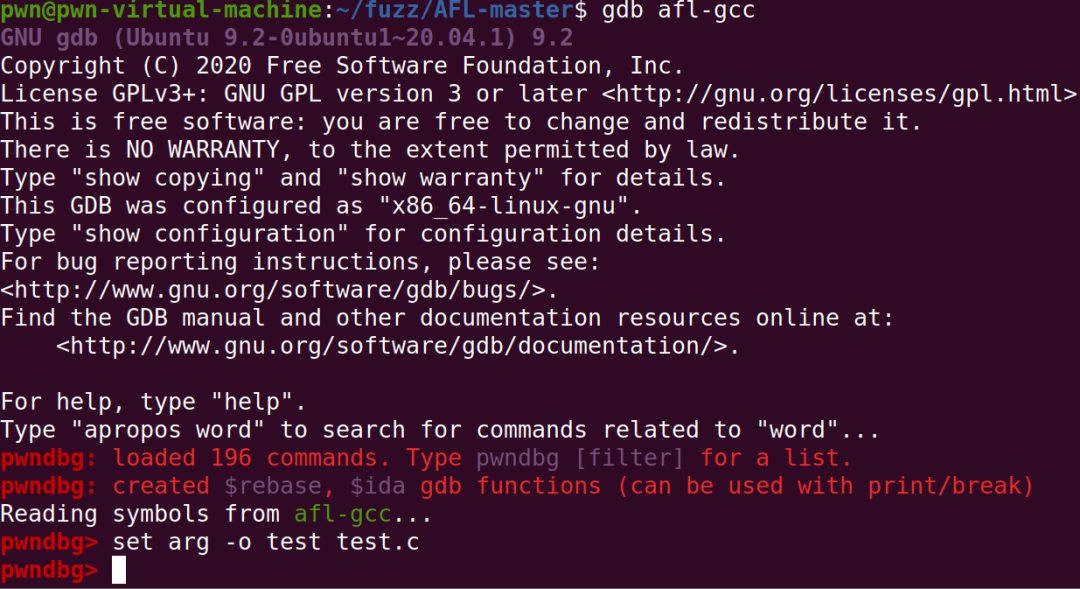The width and height of the screenshot is (1080, 589).
Task: Click the 'show copying' quoted text
Action: coord(168,178)
